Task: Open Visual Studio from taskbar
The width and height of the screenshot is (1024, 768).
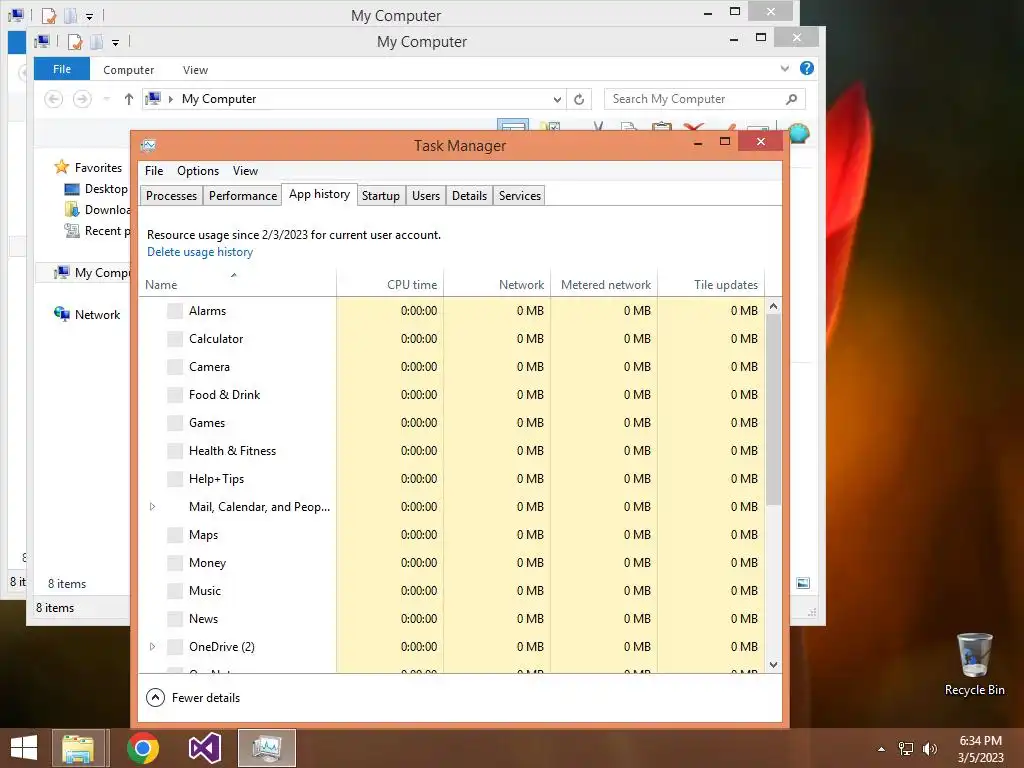Action: click(x=205, y=748)
